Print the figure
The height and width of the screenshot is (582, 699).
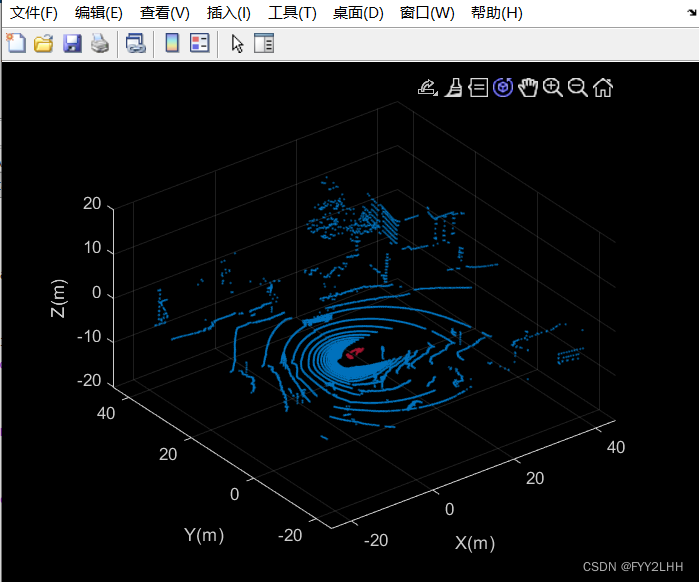pyautogui.click(x=100, y=44)
